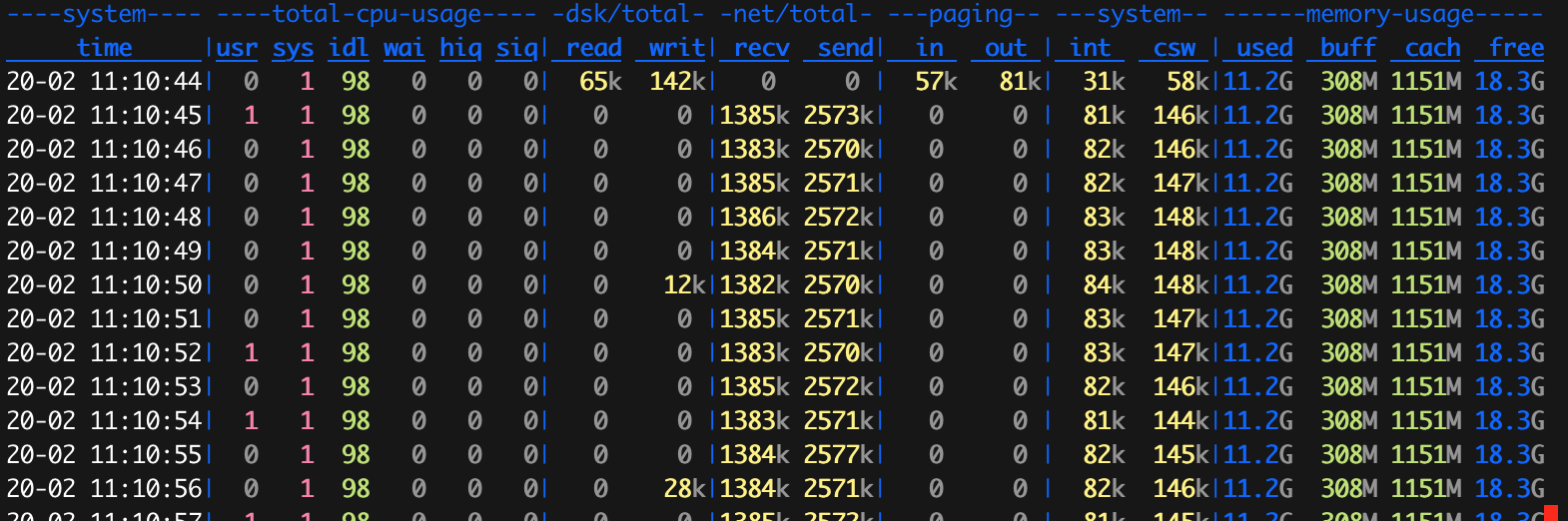Click the timestamp 20-02 11:10:48
Image resolution: width=1568 pixels, height=521 pixels.
[x=104, y=218]
